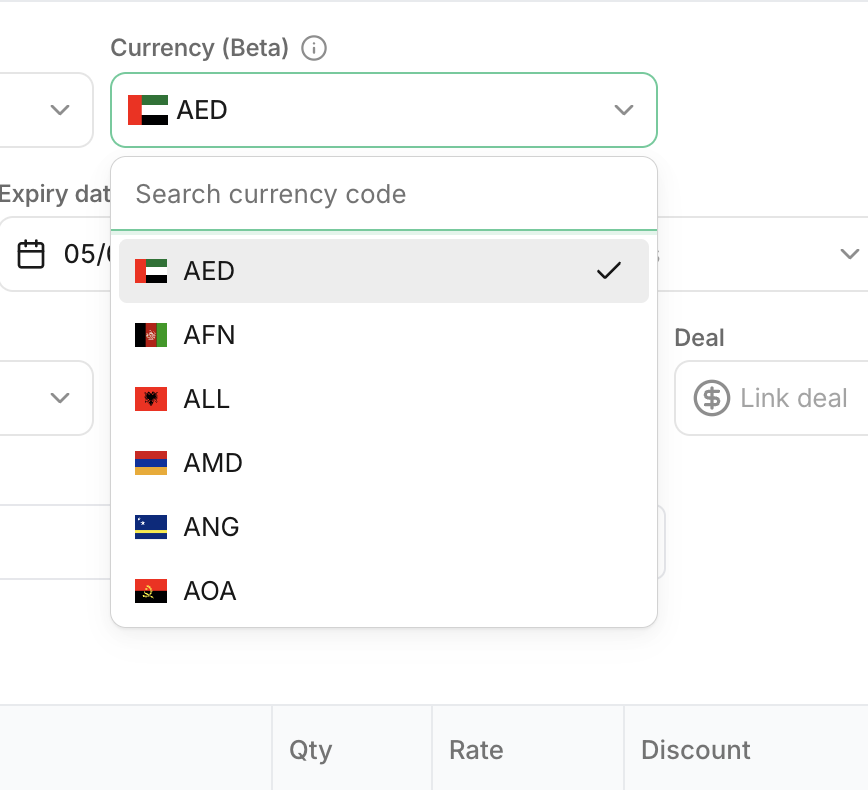This screenshot has height=790, width=868.
Task: Click the Afghanistan flag icon next to AFN
Action: 151,335
